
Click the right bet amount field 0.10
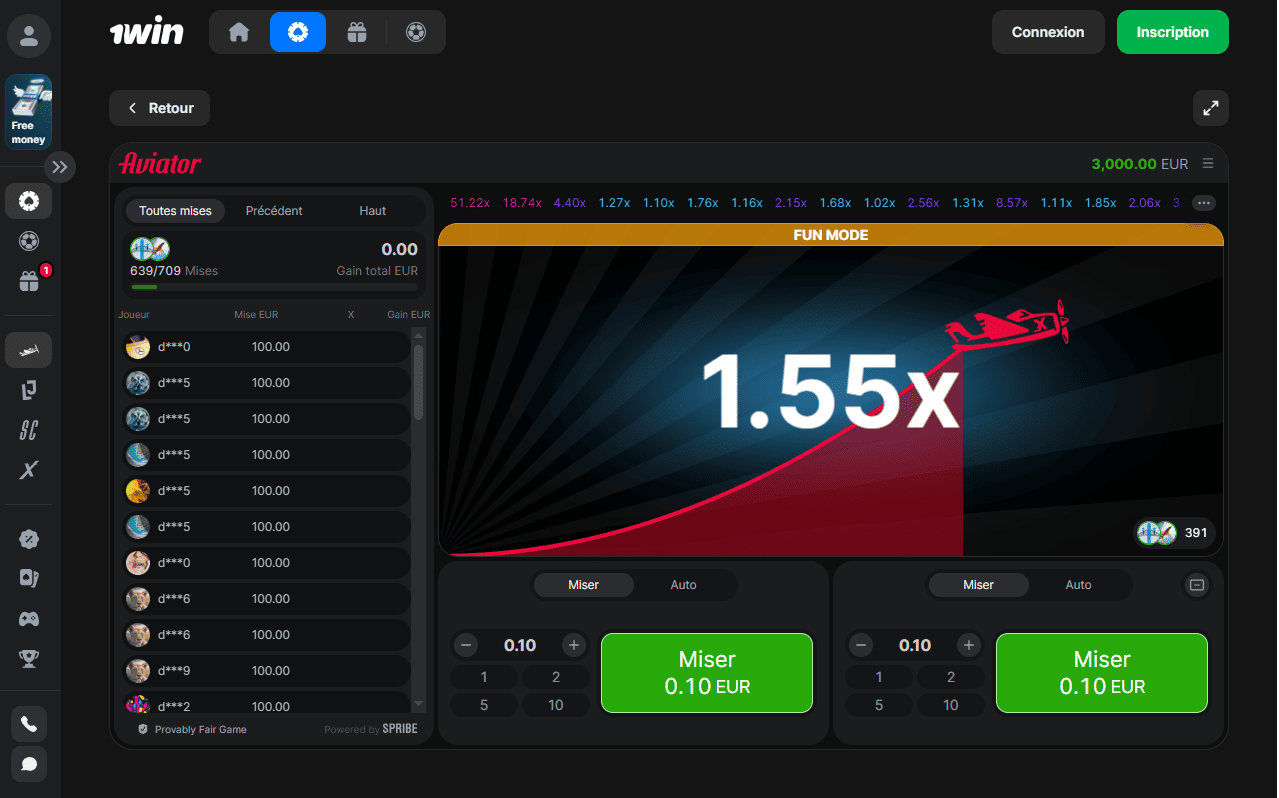(915, 645)
